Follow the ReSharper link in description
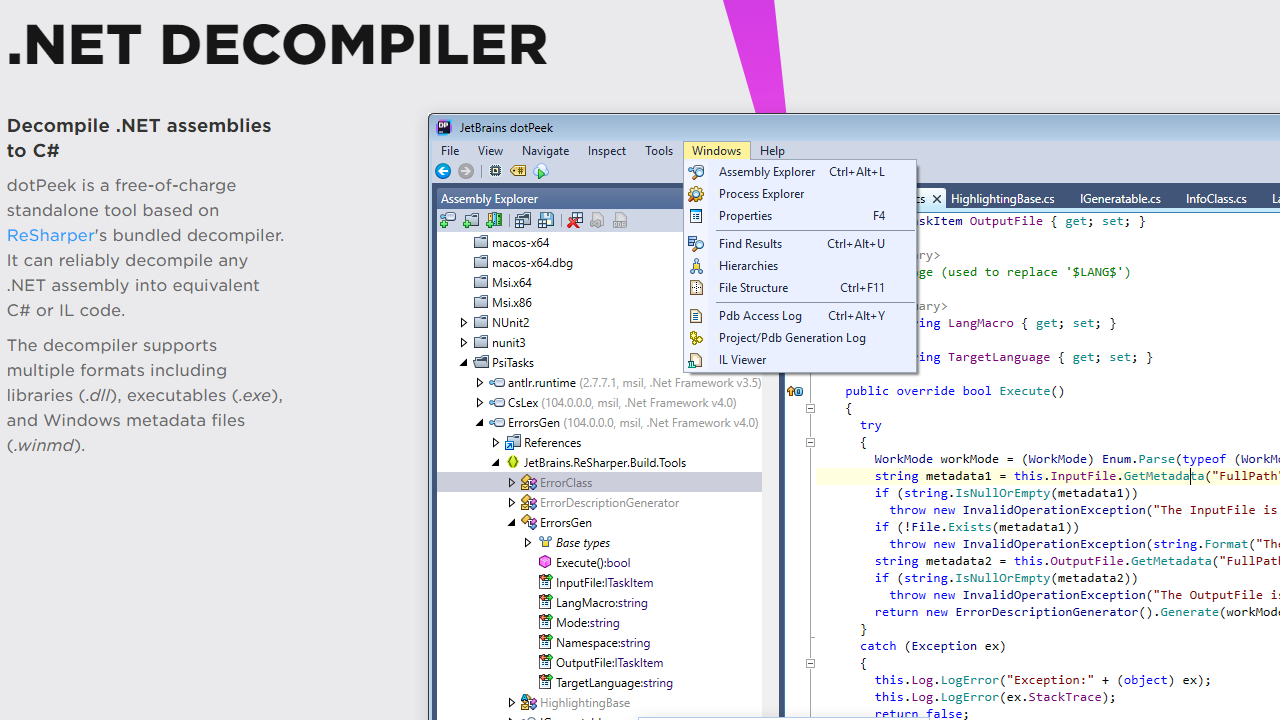1280x720 pixels. coord(50,236)
